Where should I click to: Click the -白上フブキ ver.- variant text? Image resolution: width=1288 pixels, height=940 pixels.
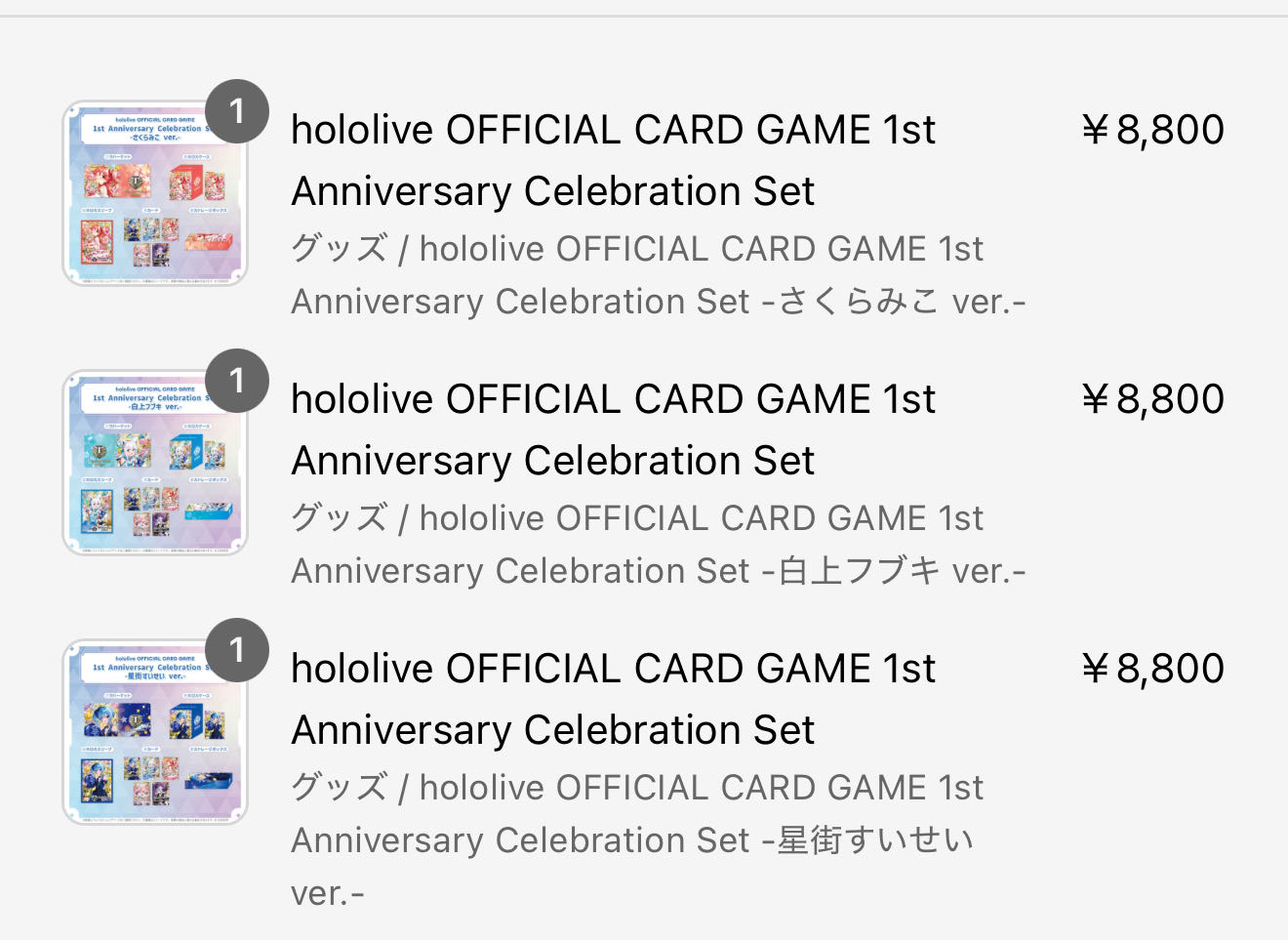pyautogui.click(x=893, y=571)
